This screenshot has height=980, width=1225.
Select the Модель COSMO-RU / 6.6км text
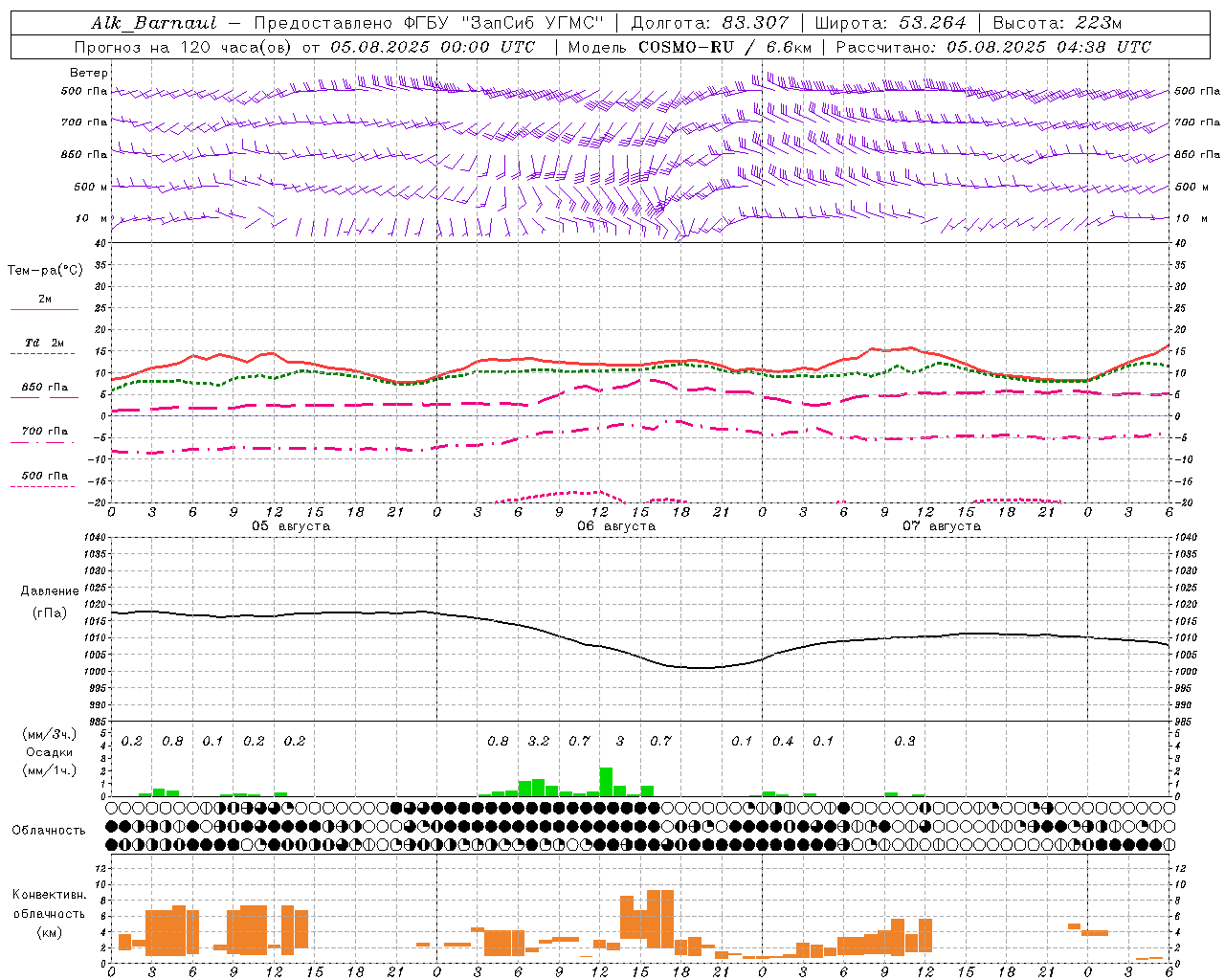[690, 47]
